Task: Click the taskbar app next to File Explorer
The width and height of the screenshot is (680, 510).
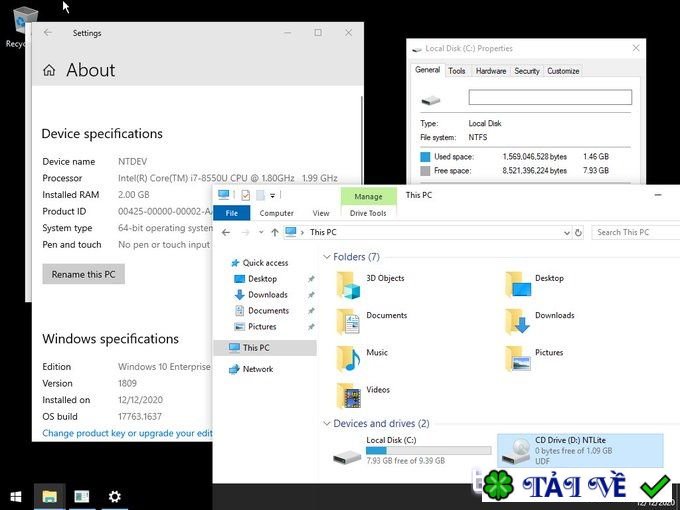Action: (x=82, y=497)
